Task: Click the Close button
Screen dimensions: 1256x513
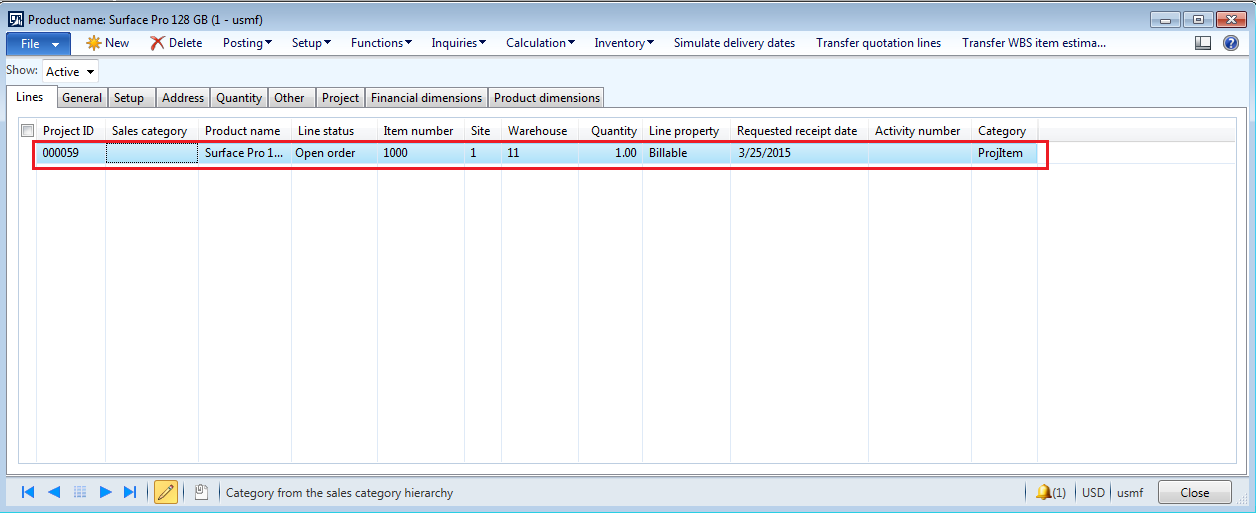Action: [x=1194, y=492]
